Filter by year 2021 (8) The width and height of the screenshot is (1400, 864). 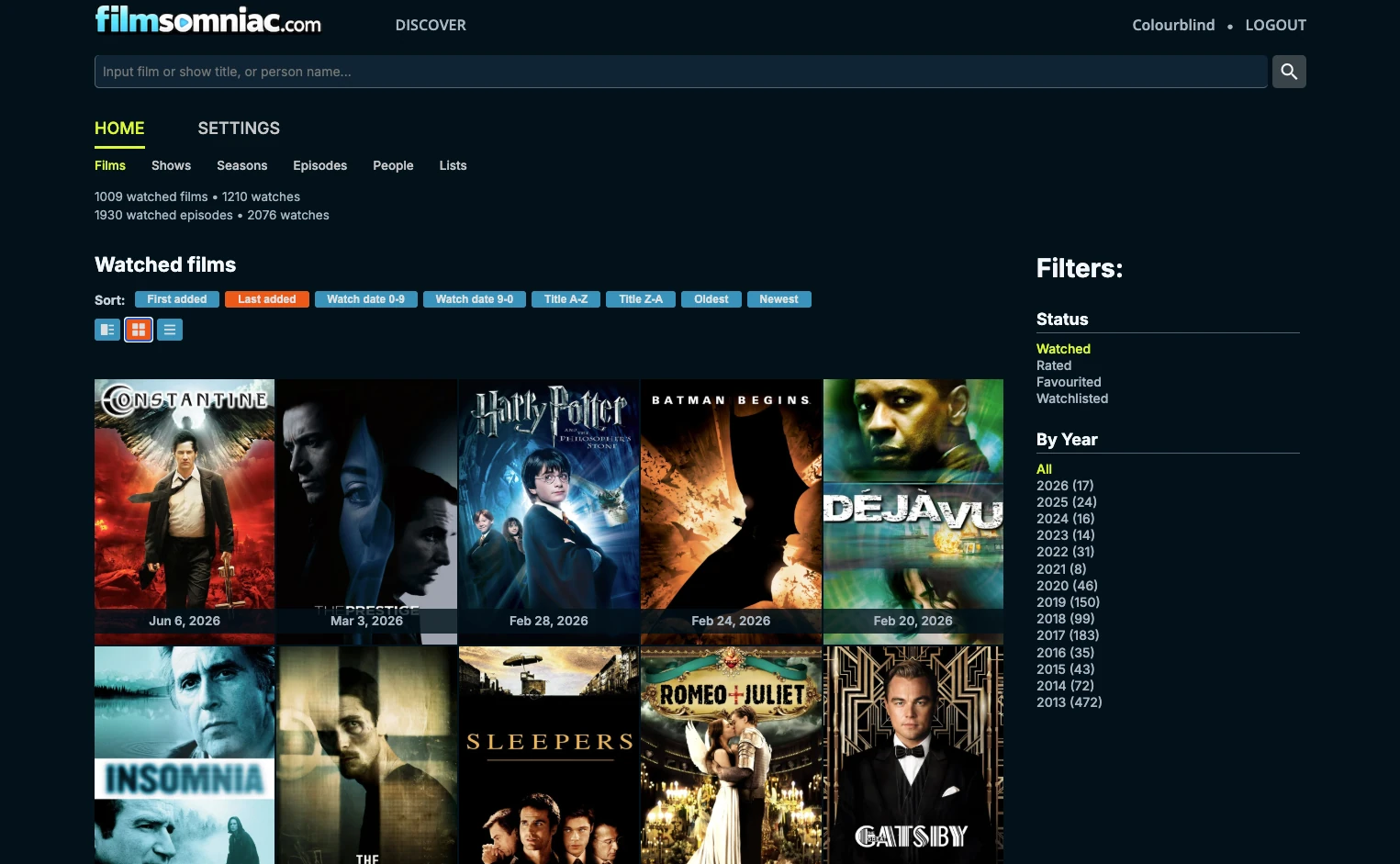(x=1061, y=569)
